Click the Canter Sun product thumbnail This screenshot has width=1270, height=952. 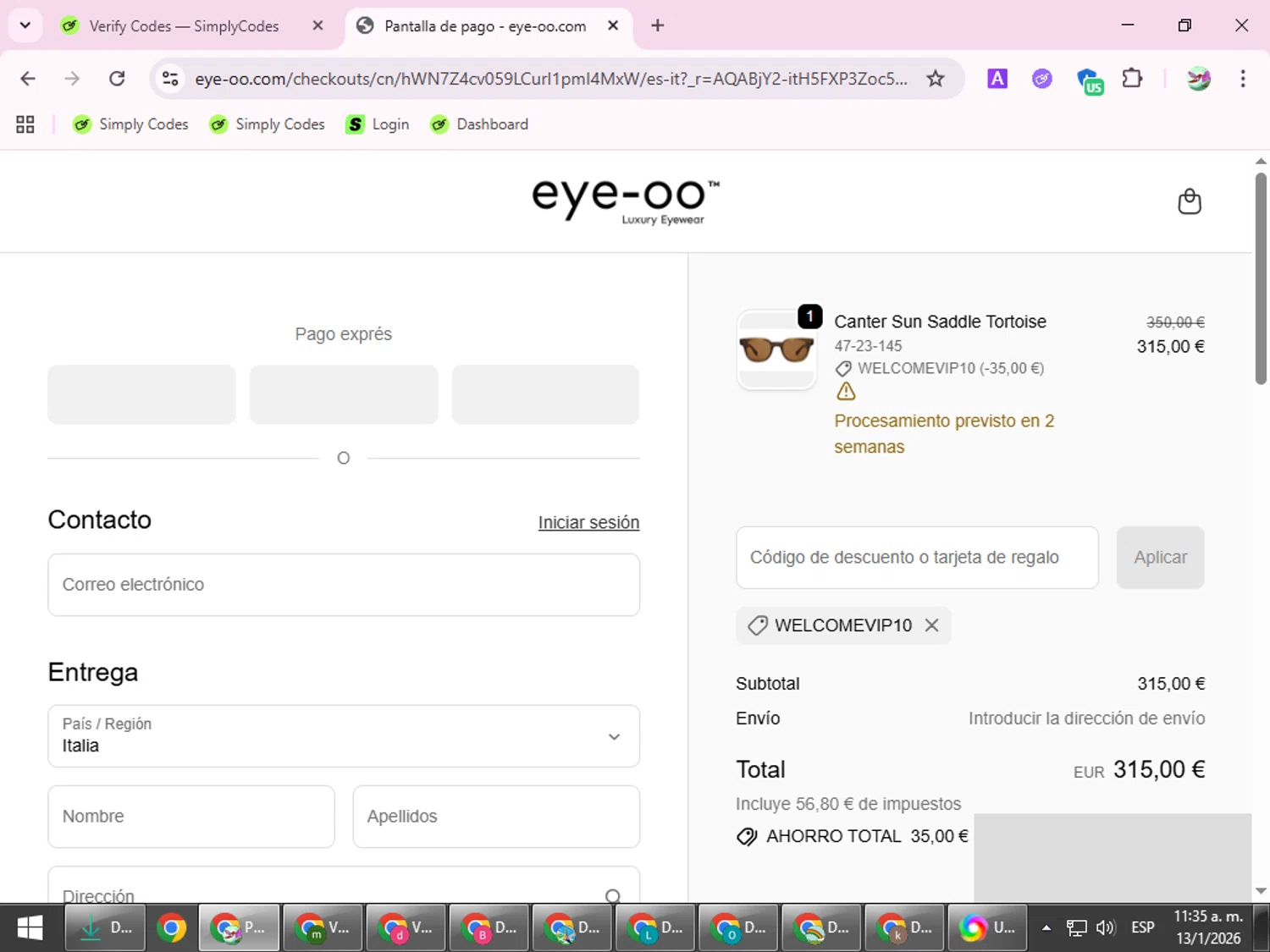[x=776, y=349]
